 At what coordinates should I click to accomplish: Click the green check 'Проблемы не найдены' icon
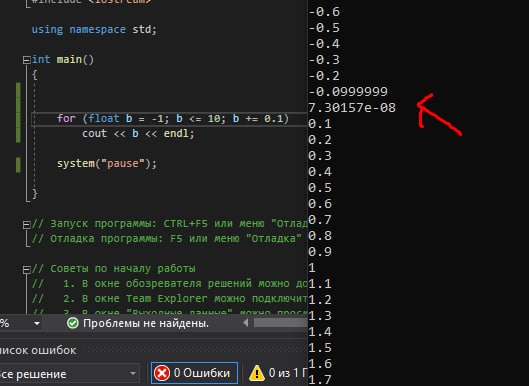pyautogui.click(x=73, y=323)
